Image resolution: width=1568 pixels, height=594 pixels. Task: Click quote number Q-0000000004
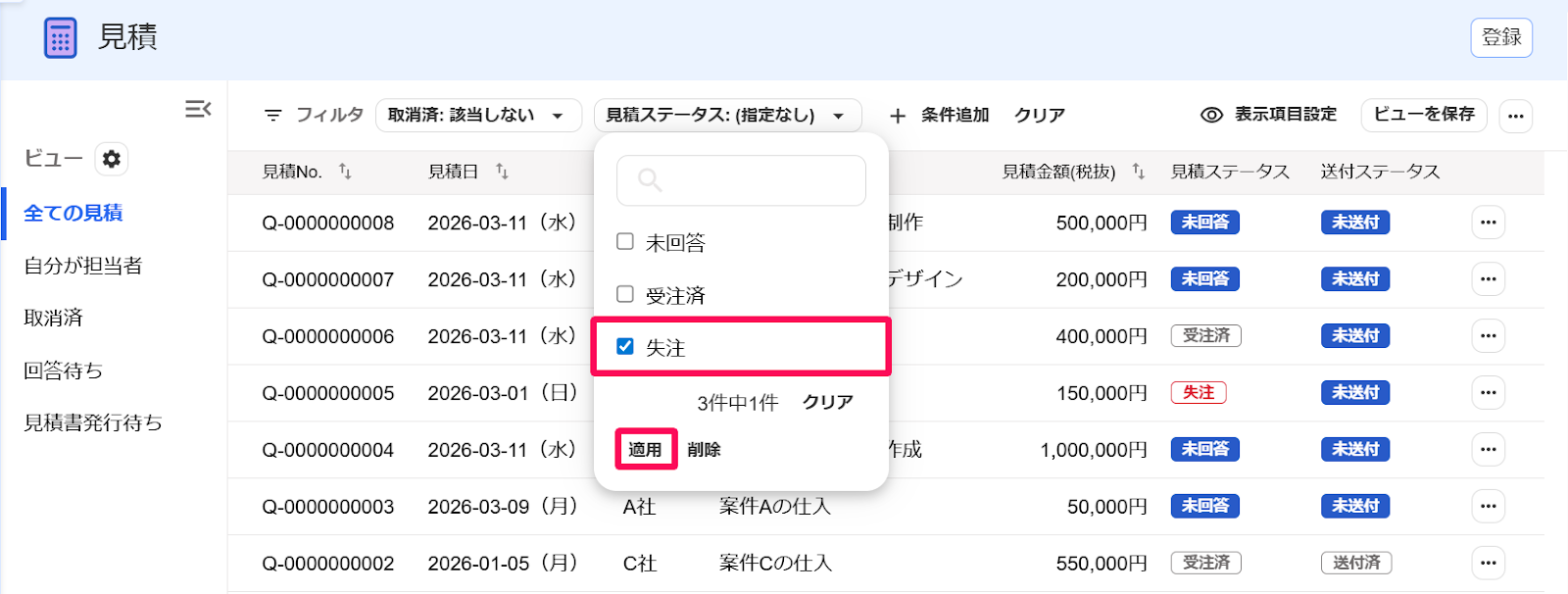(x=328, y=451)
